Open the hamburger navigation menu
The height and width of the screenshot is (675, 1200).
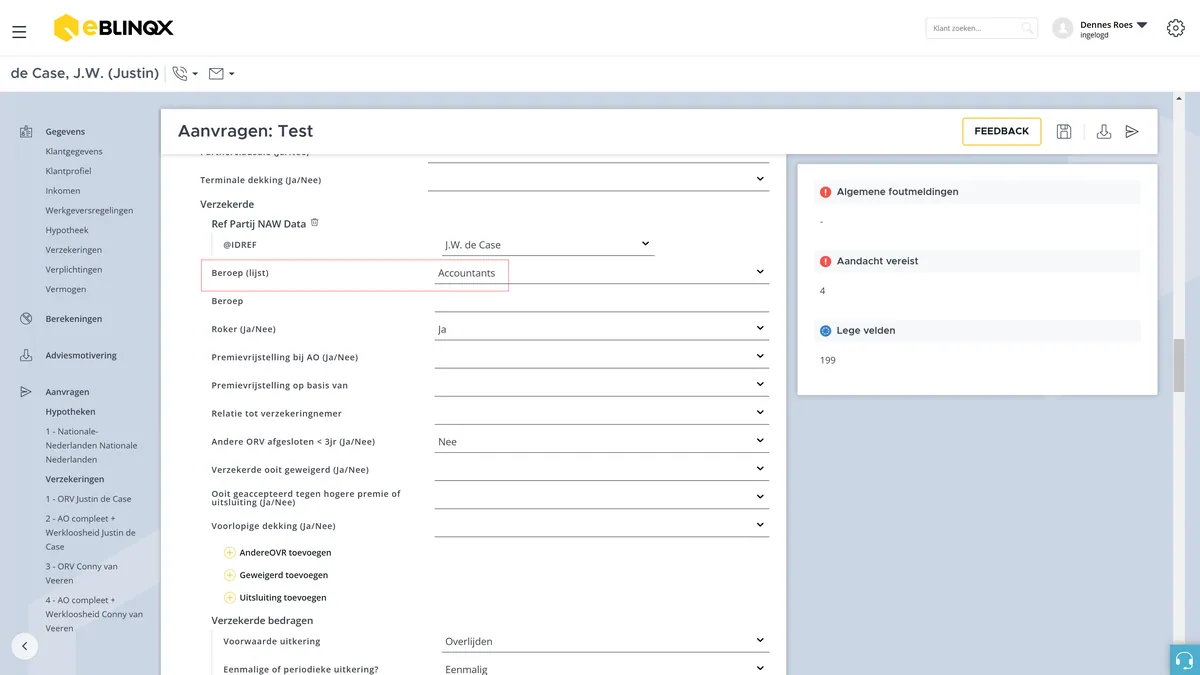tap(19, 32)
